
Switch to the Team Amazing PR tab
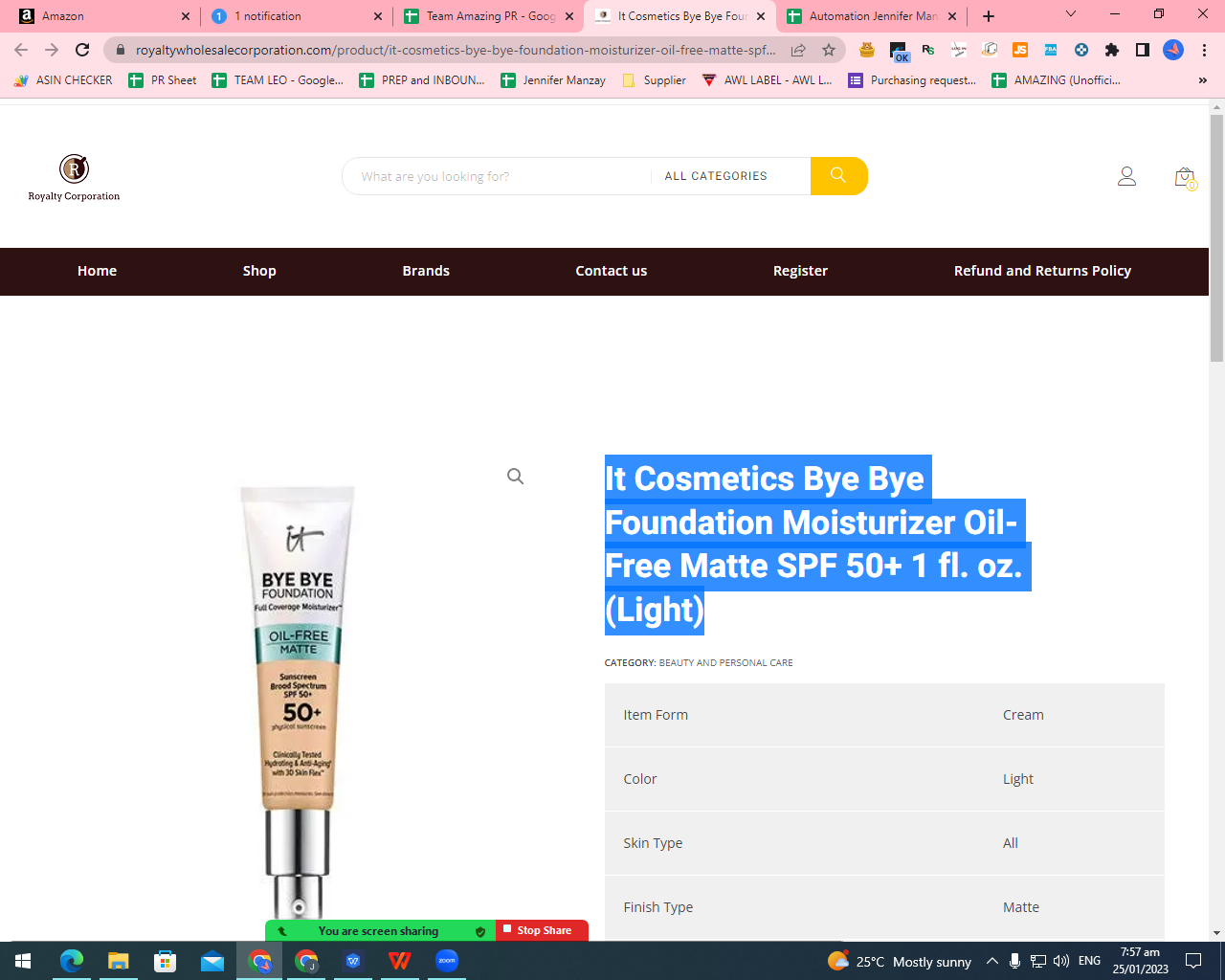(488, 16)
